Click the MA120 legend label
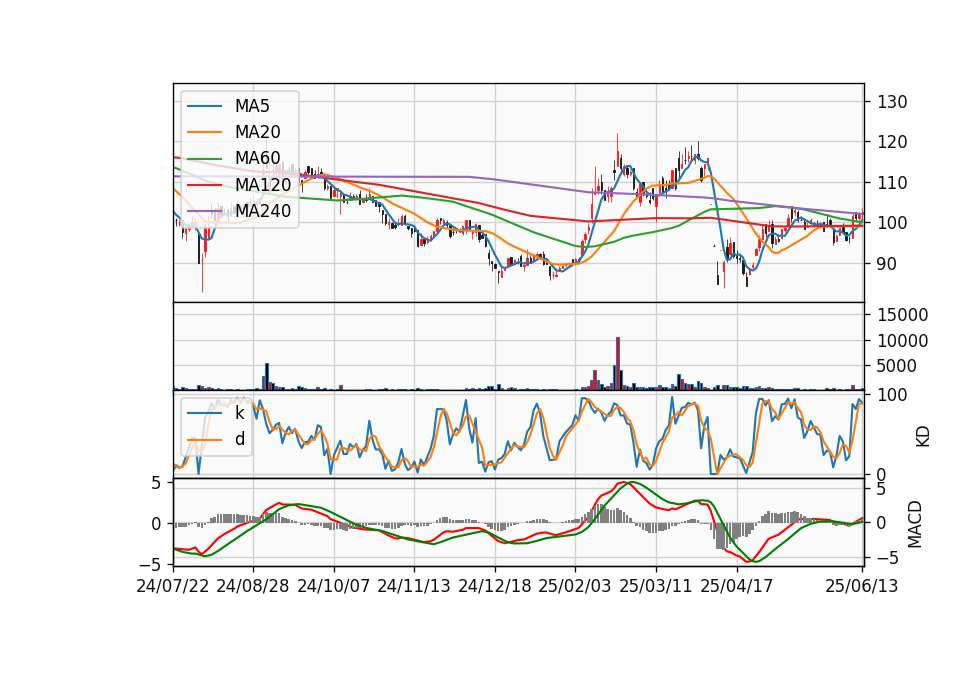960x690 pixels. [263, 185]
